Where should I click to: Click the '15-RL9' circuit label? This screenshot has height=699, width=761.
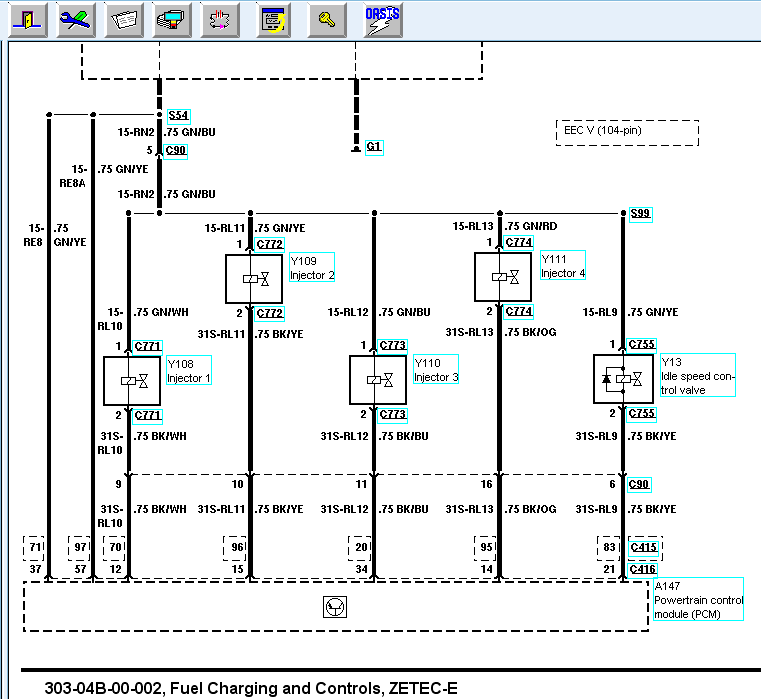pyautogui.click(x=599, y=312)
